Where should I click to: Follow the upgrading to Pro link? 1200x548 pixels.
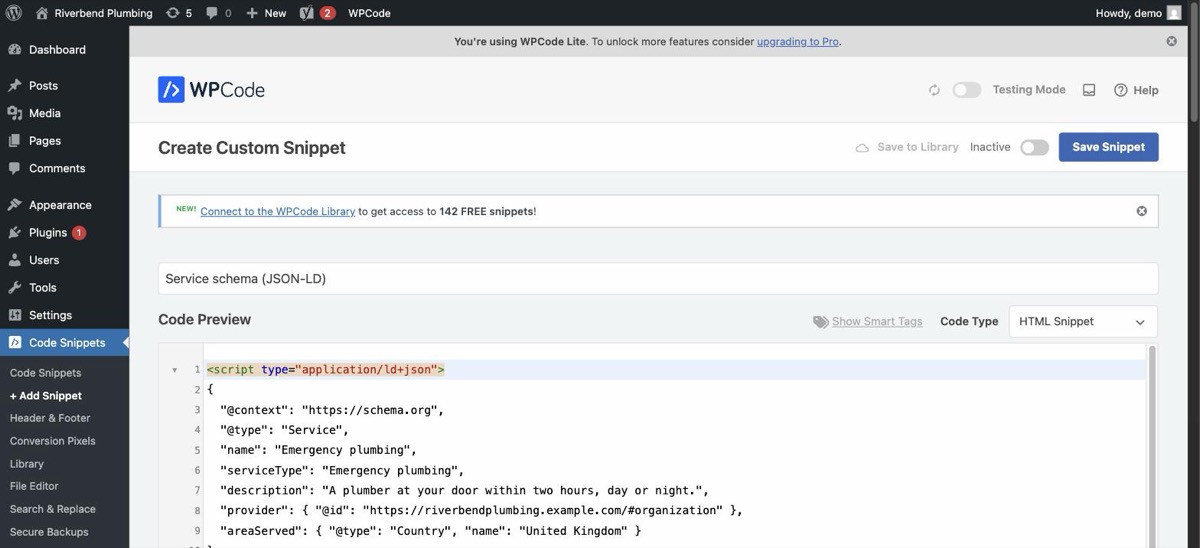coord(798,42)
